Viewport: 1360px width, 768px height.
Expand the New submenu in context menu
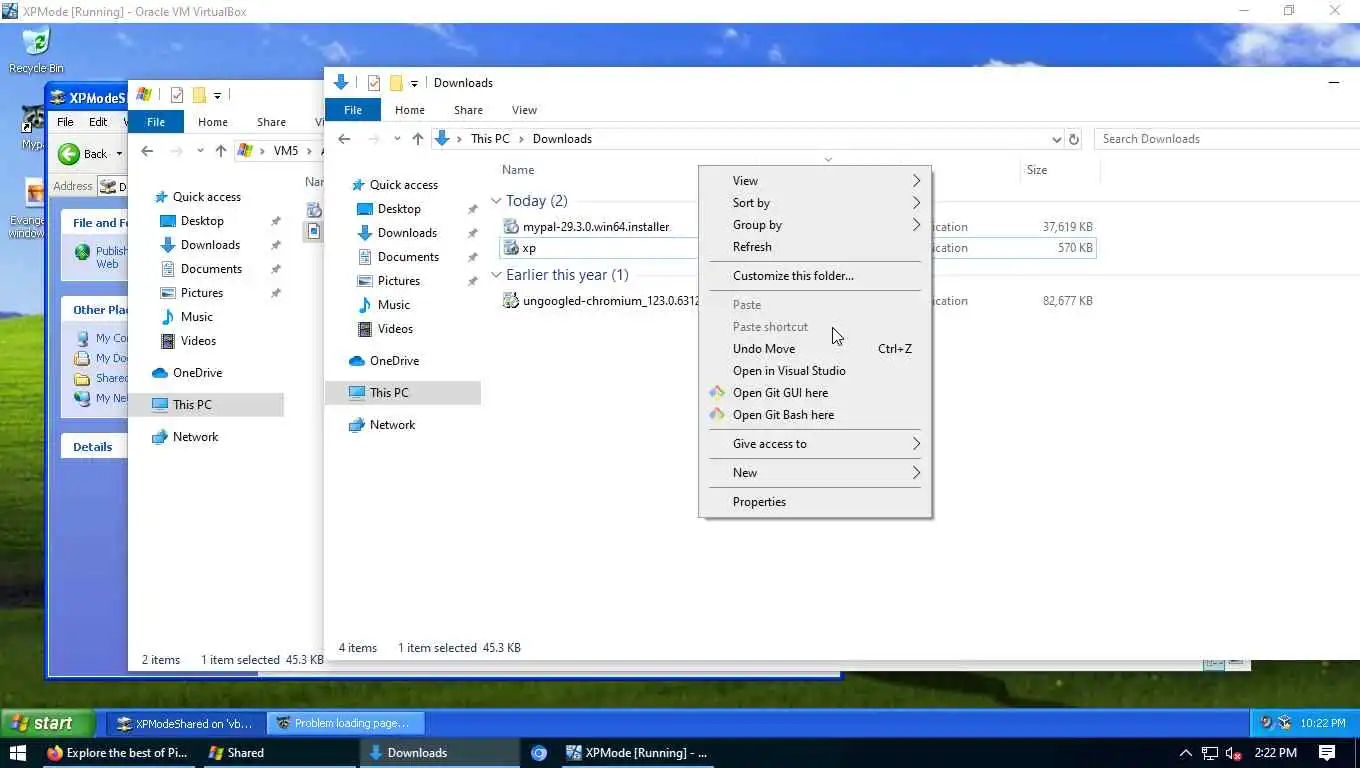point(815,473)
